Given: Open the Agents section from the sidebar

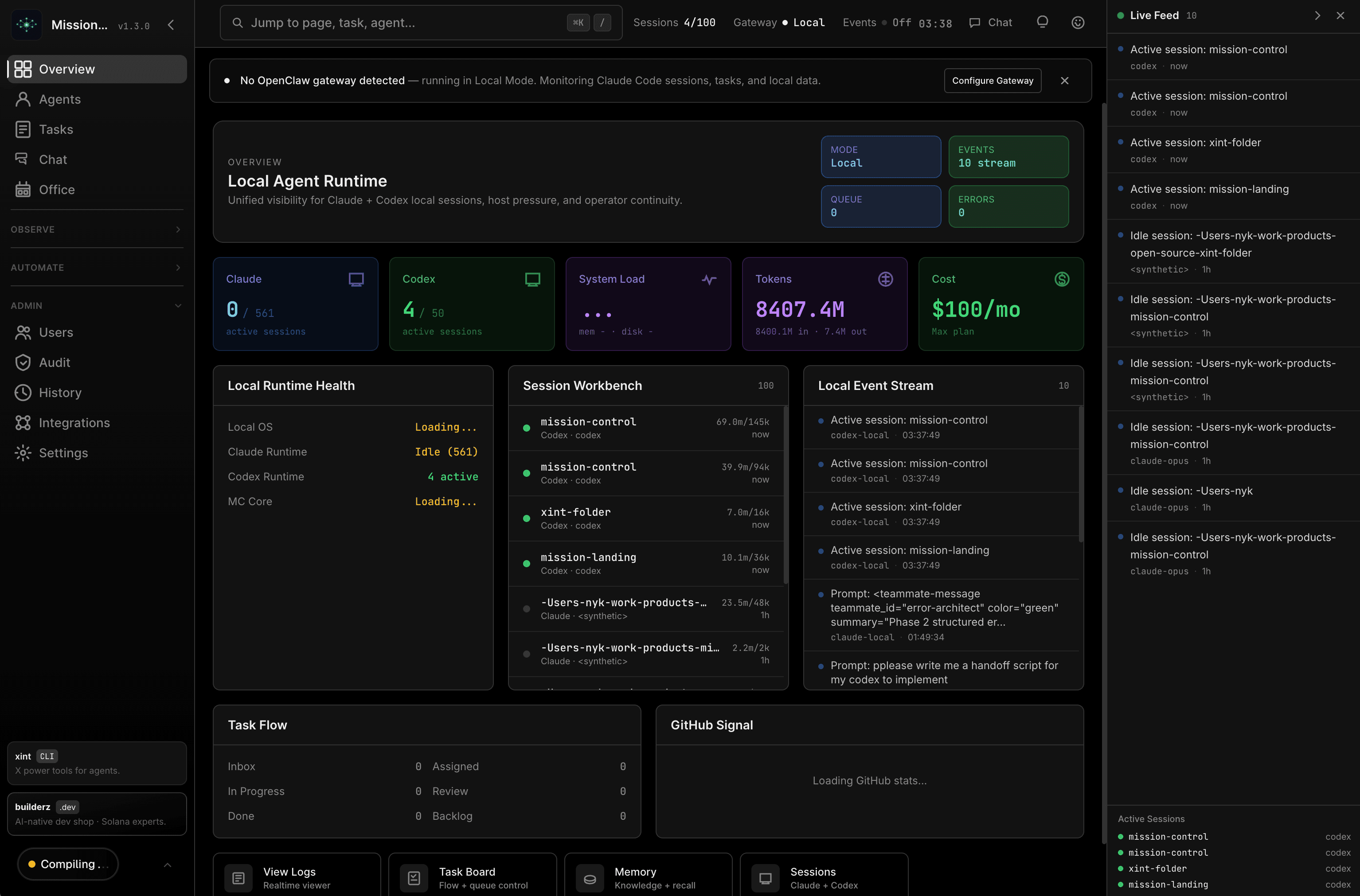Looking at the screenshot, I should click(x=59, y=99).
